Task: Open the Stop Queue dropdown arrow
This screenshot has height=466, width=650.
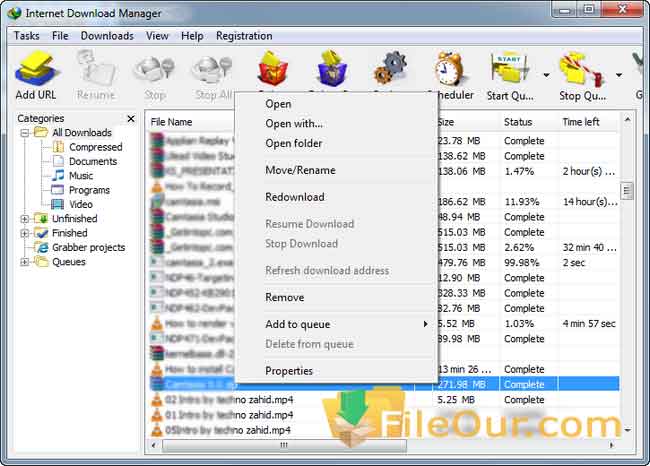Action: click(619, 75)
